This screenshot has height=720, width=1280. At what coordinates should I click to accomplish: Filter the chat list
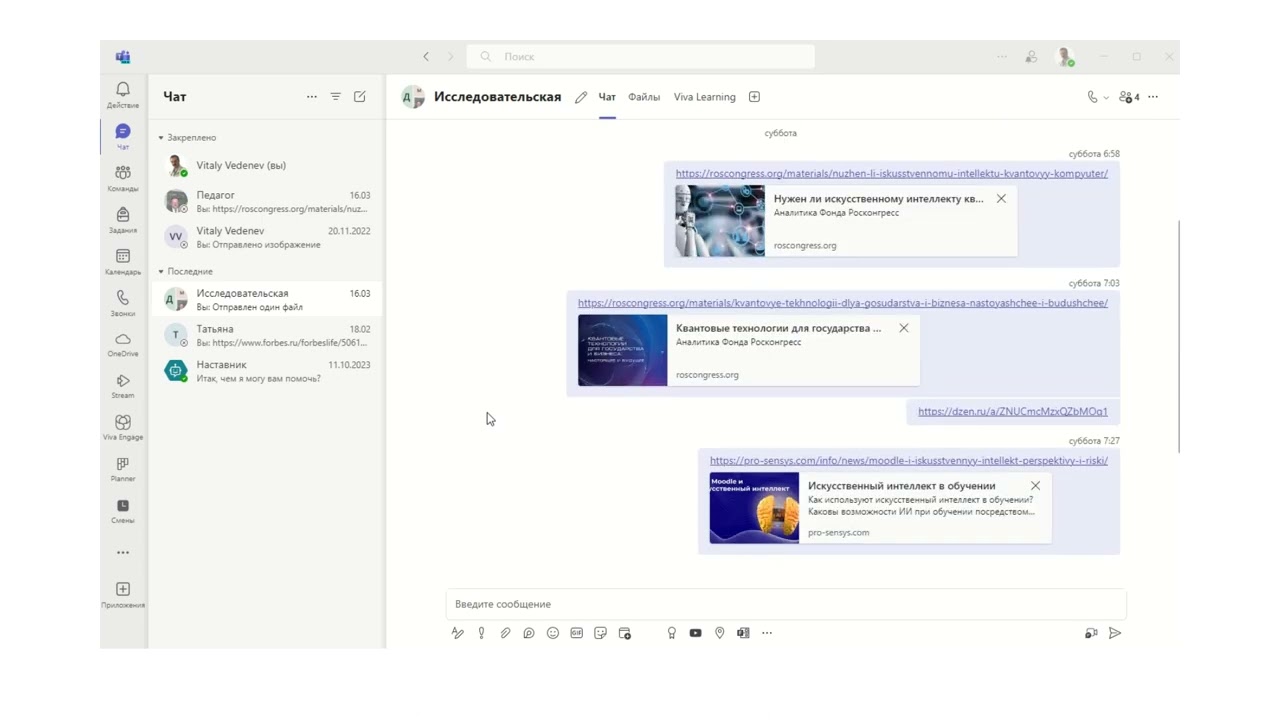pos(336,97)
